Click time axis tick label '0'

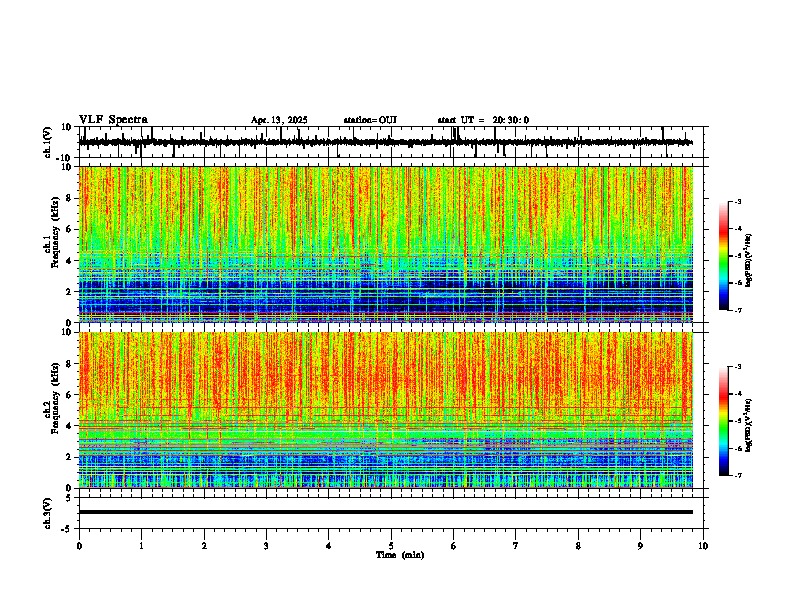click(79, 546)
